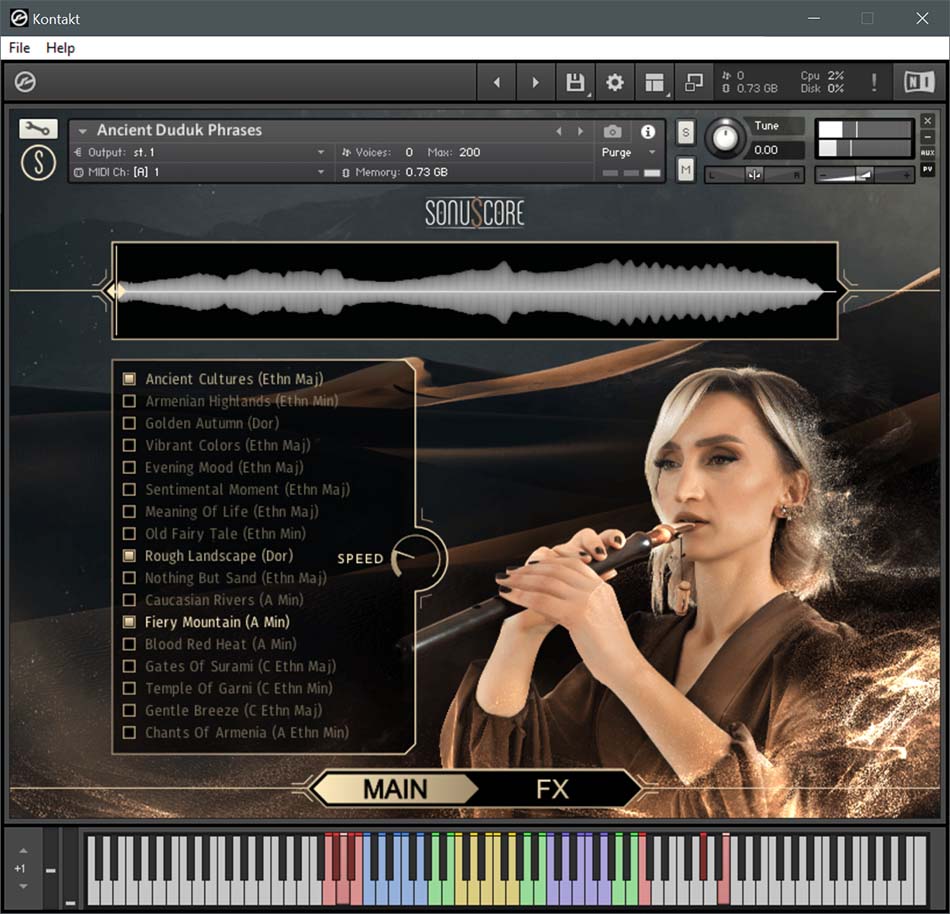Click the Tune value 0.00 field

[x=773, y=150]
